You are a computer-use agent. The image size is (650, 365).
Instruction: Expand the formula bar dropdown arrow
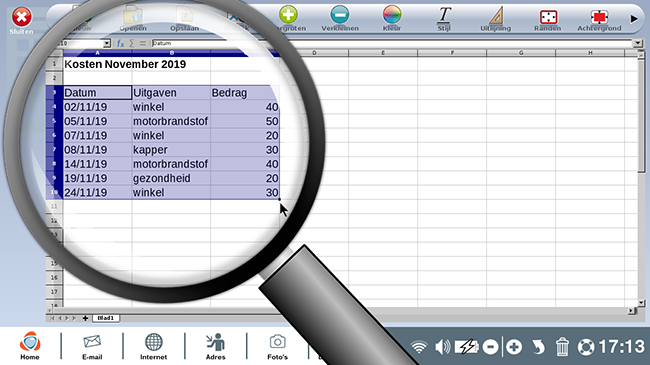(x=638, y=43)
